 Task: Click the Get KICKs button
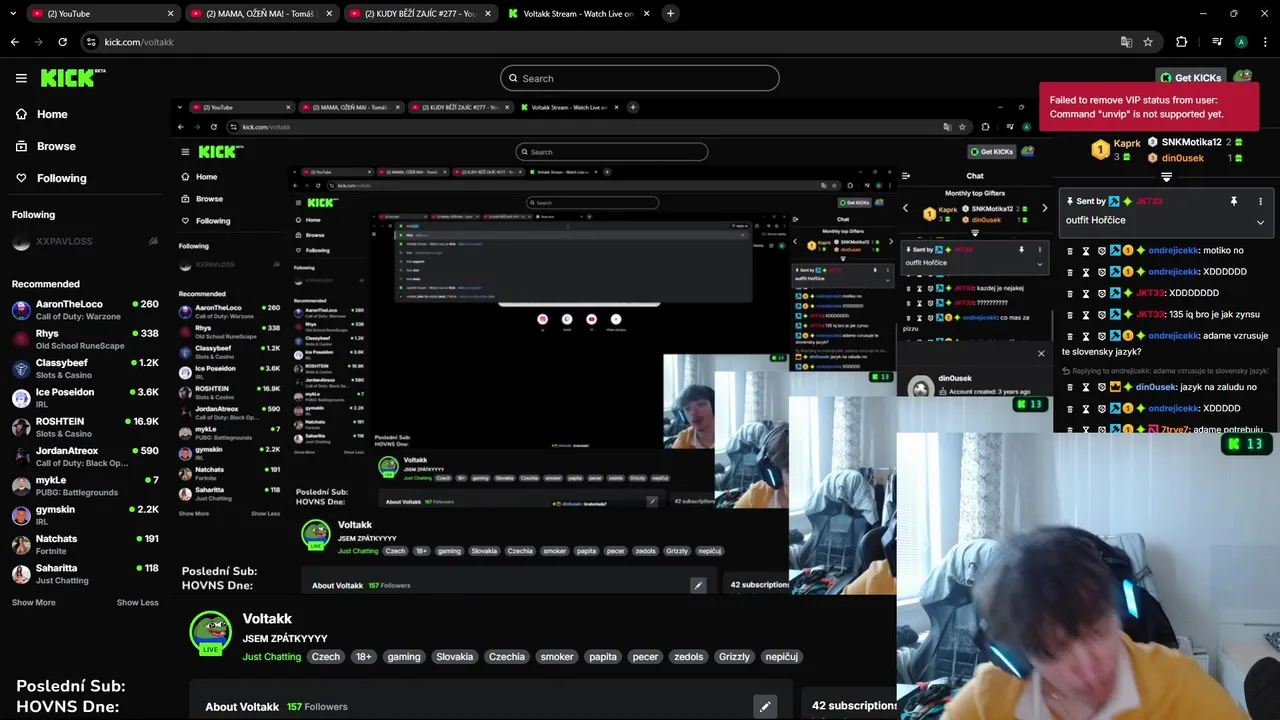point(1191,78)
